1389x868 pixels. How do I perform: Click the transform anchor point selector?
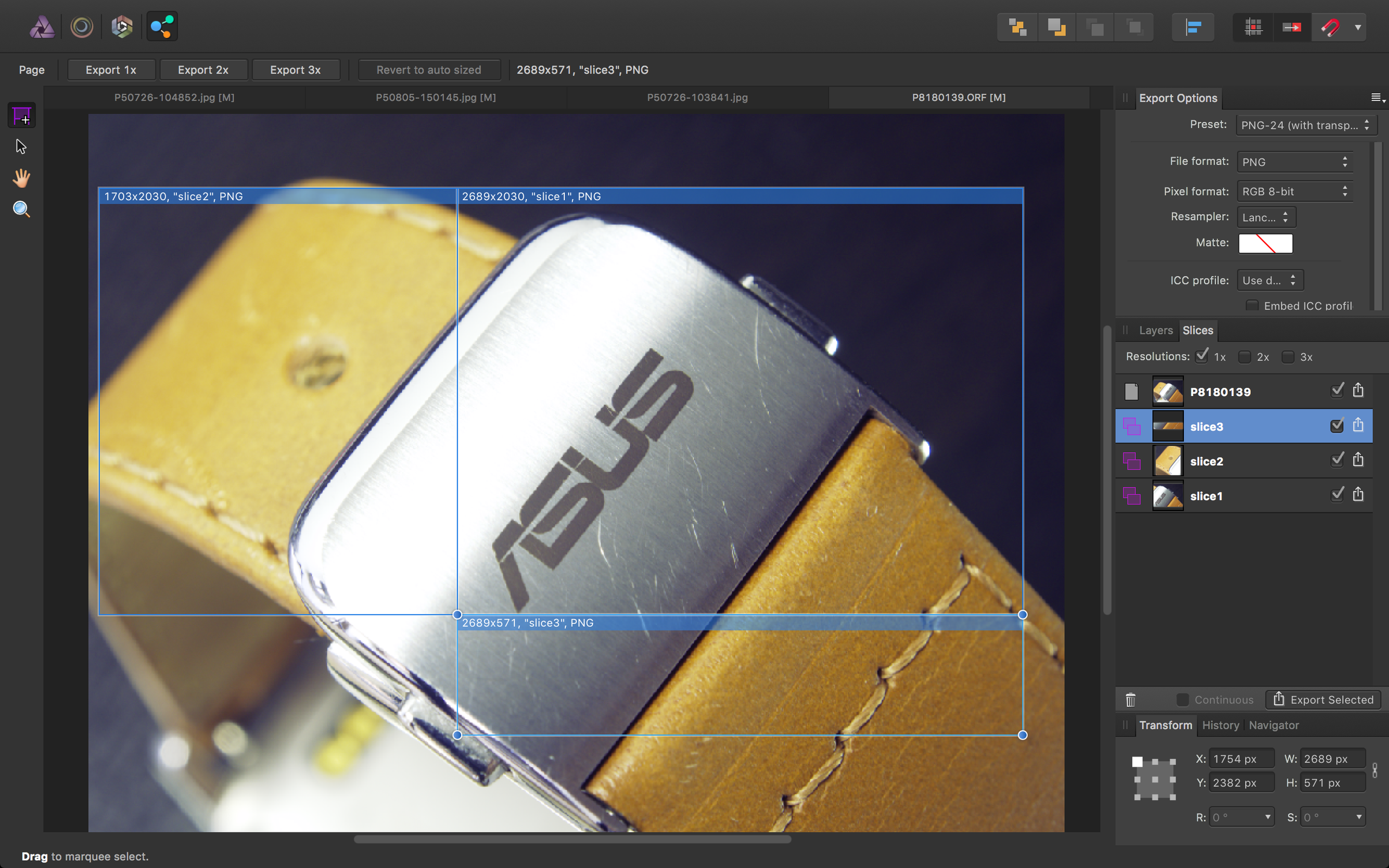[x=1154, y=779]
